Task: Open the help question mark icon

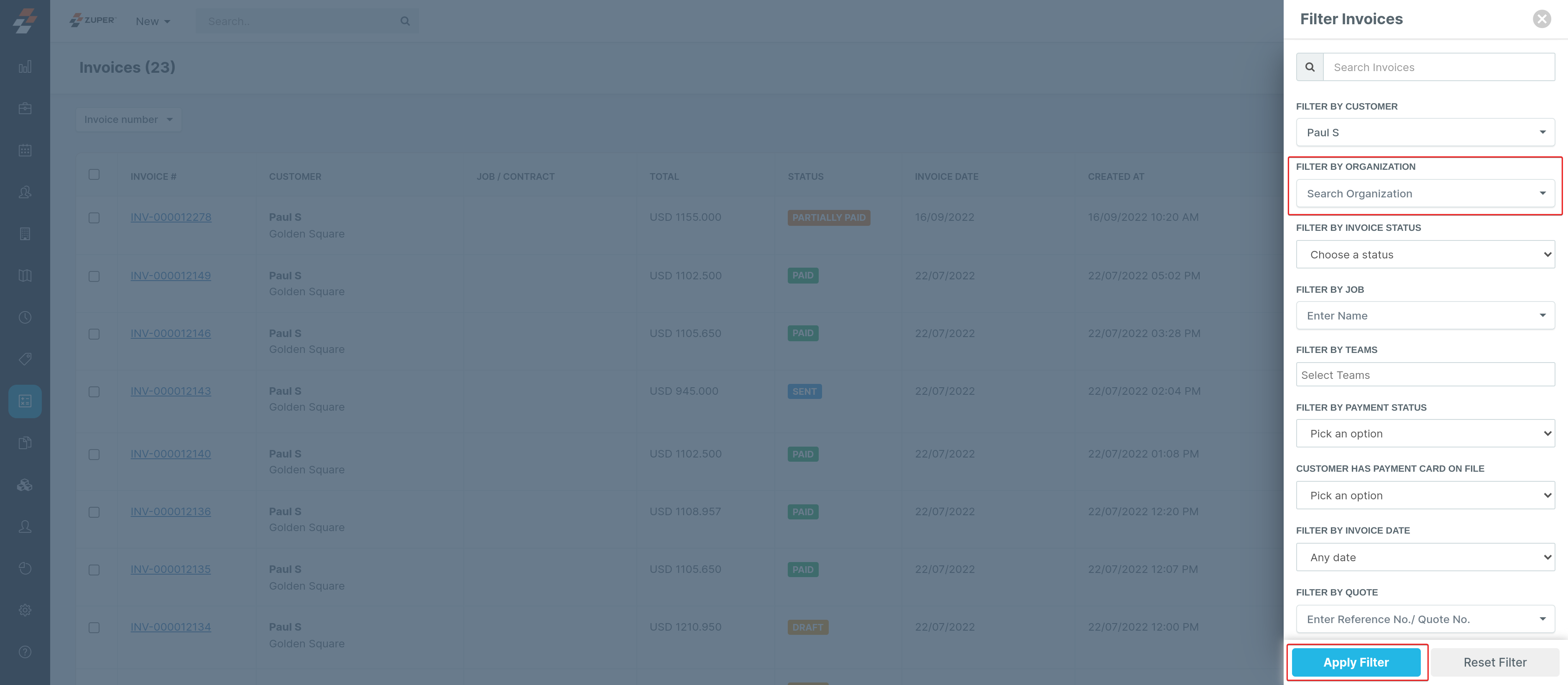Action: tap(25, 652)
